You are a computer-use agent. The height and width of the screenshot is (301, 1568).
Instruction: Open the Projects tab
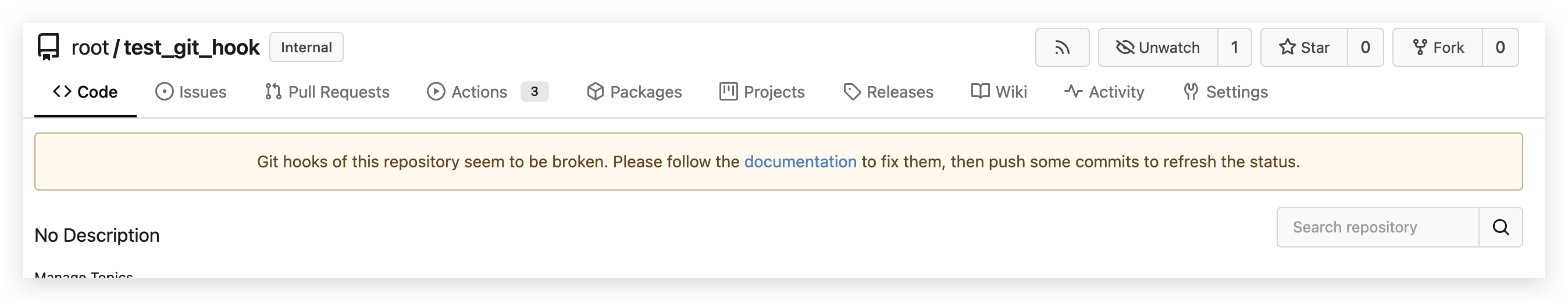(762, 92)
